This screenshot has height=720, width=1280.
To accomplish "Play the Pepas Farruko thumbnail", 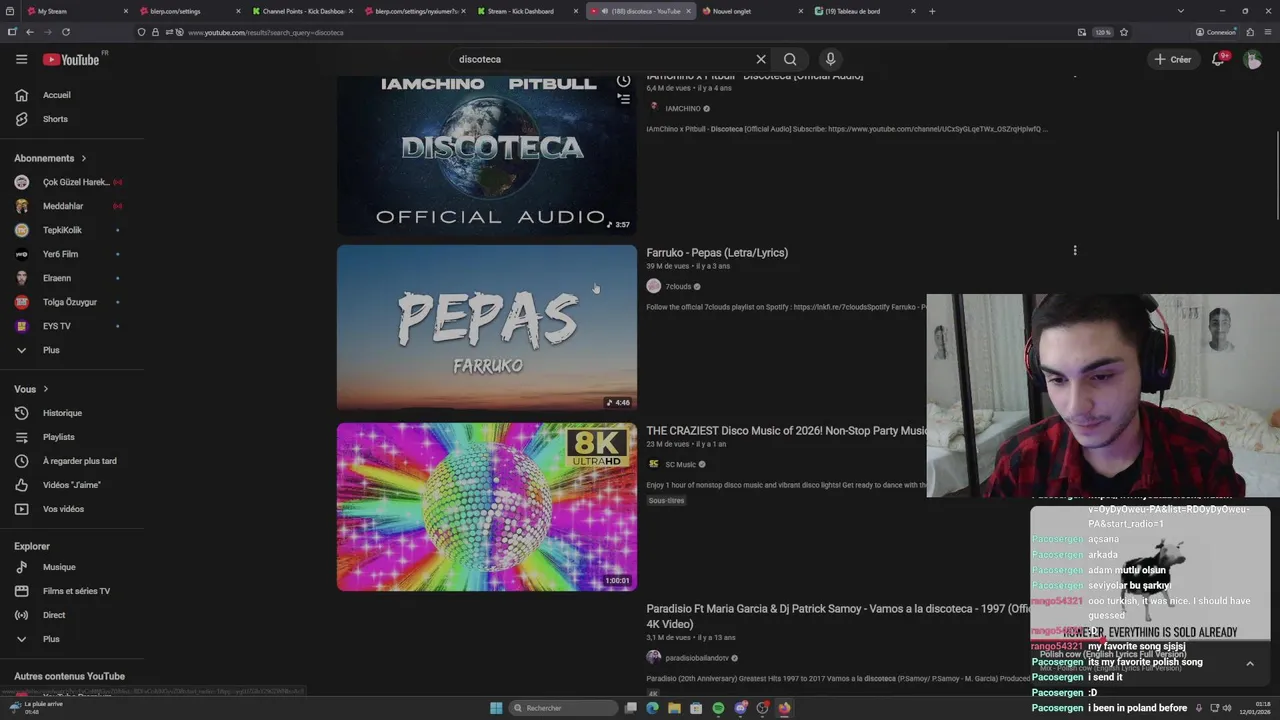I will coord(486,328).
